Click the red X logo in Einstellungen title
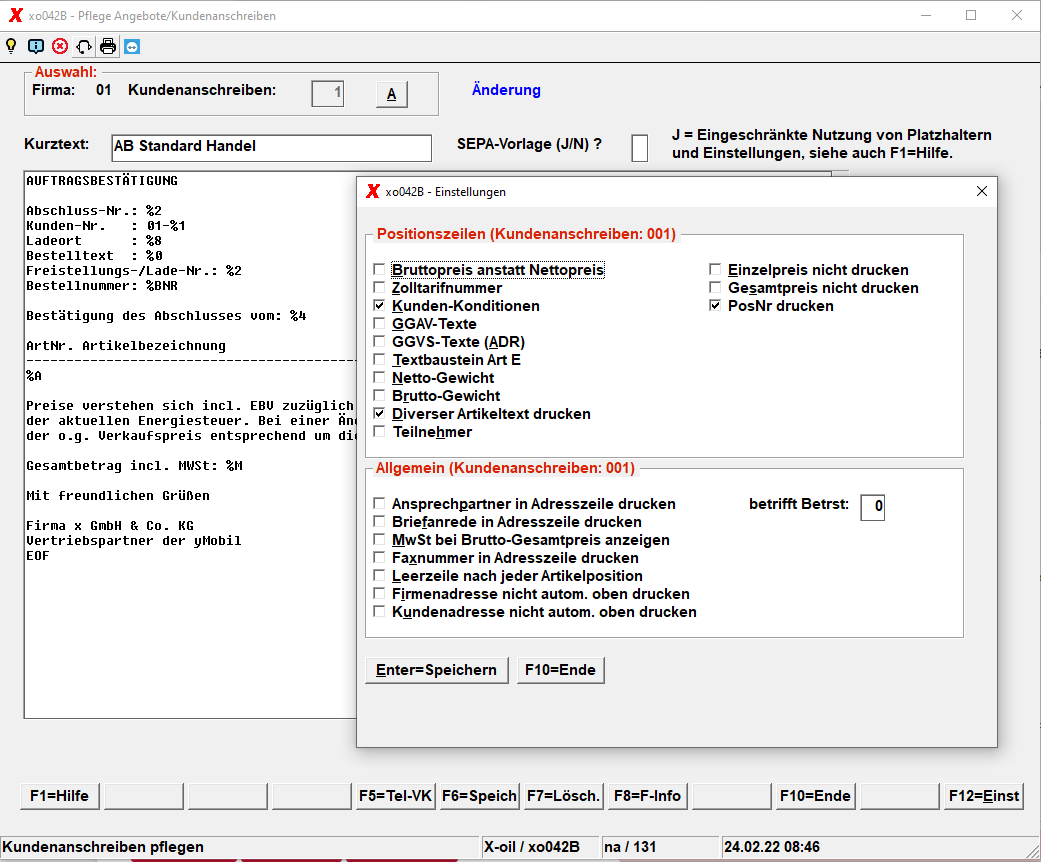This screenshot has width=1041, height=862. tap(373, 191)
